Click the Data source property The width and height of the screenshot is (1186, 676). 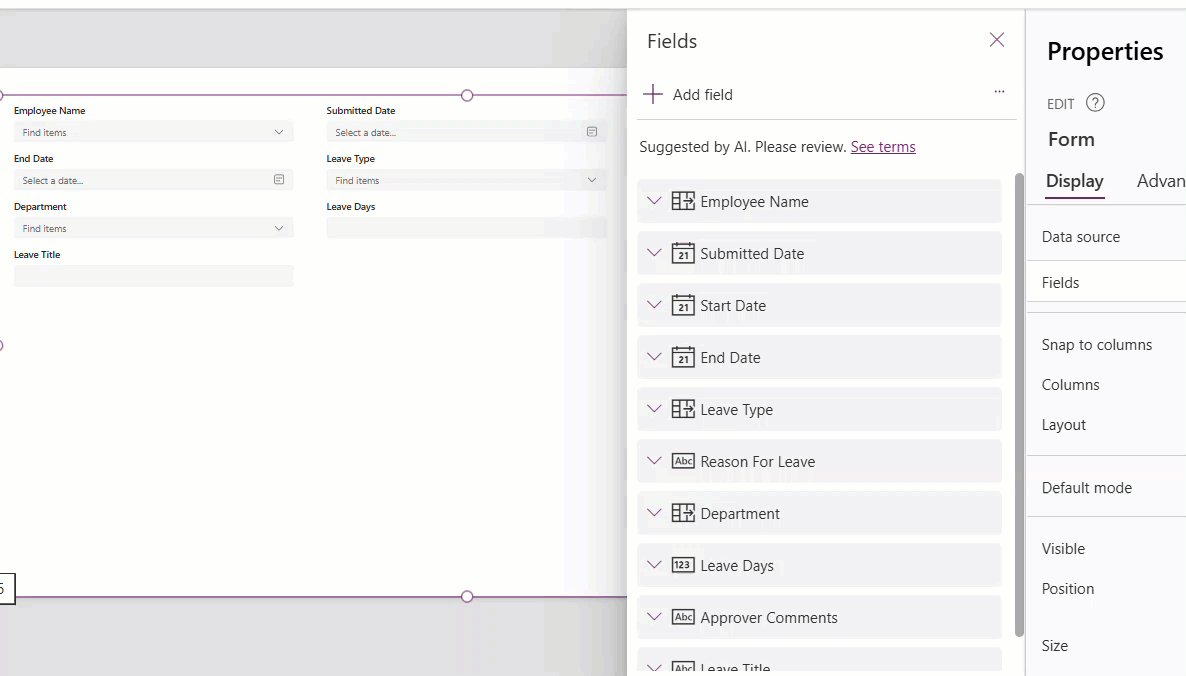coord(1081,237)
